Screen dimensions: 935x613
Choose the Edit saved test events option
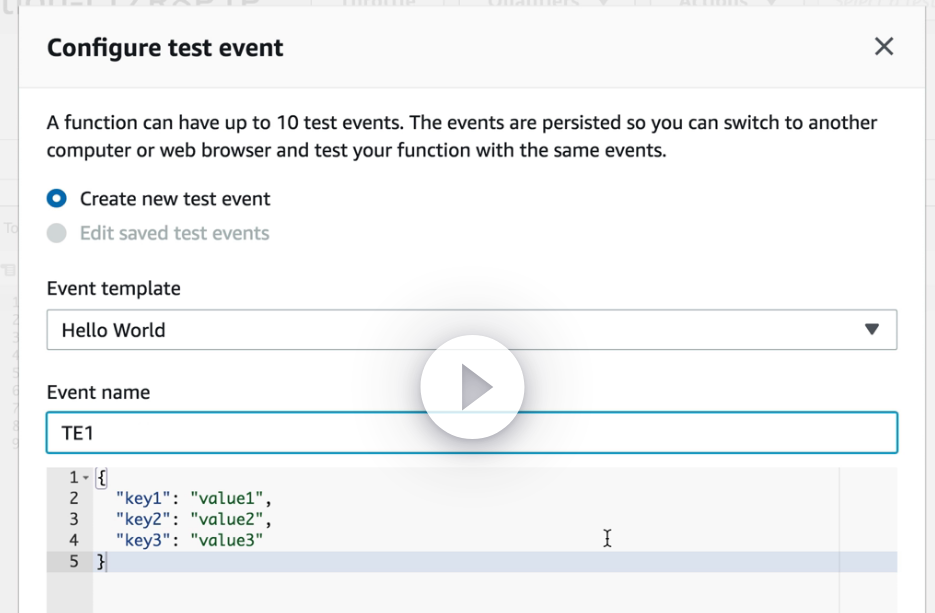(58, 233)
